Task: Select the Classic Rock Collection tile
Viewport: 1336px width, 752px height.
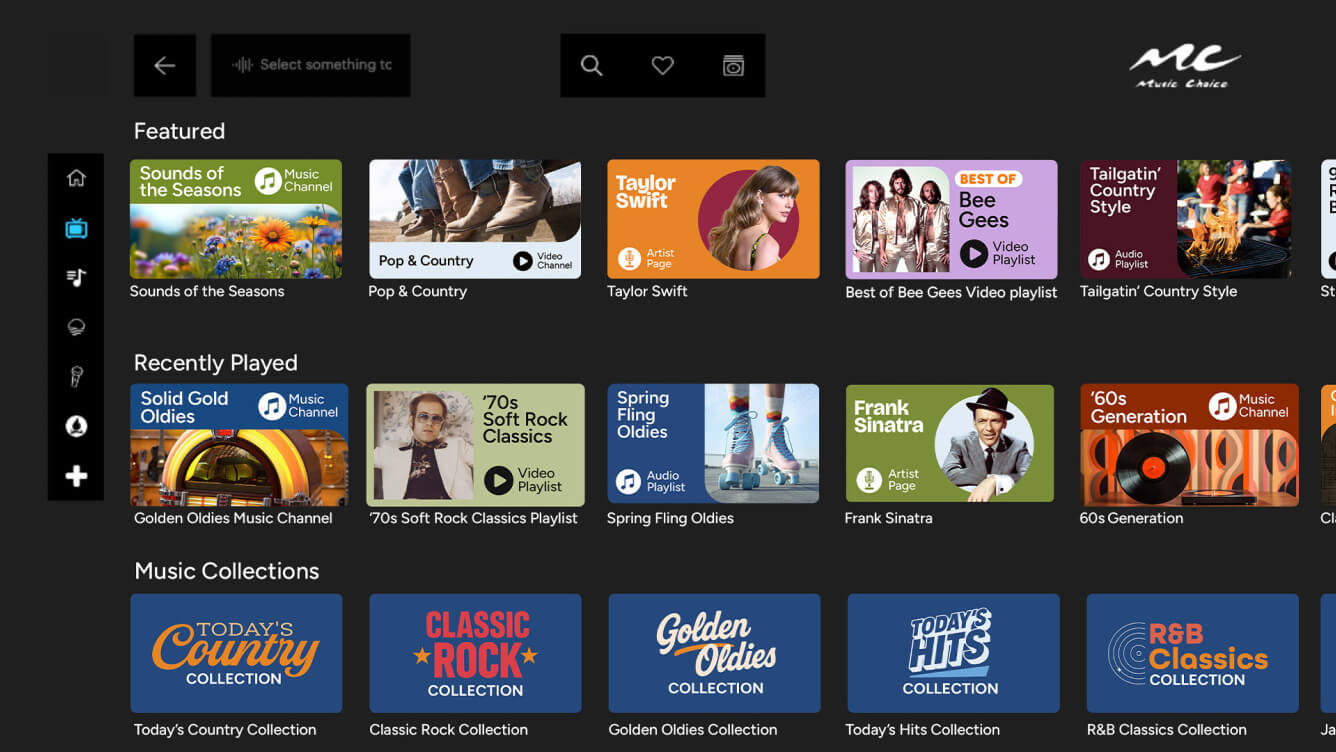Action: [x=475, y=653]
